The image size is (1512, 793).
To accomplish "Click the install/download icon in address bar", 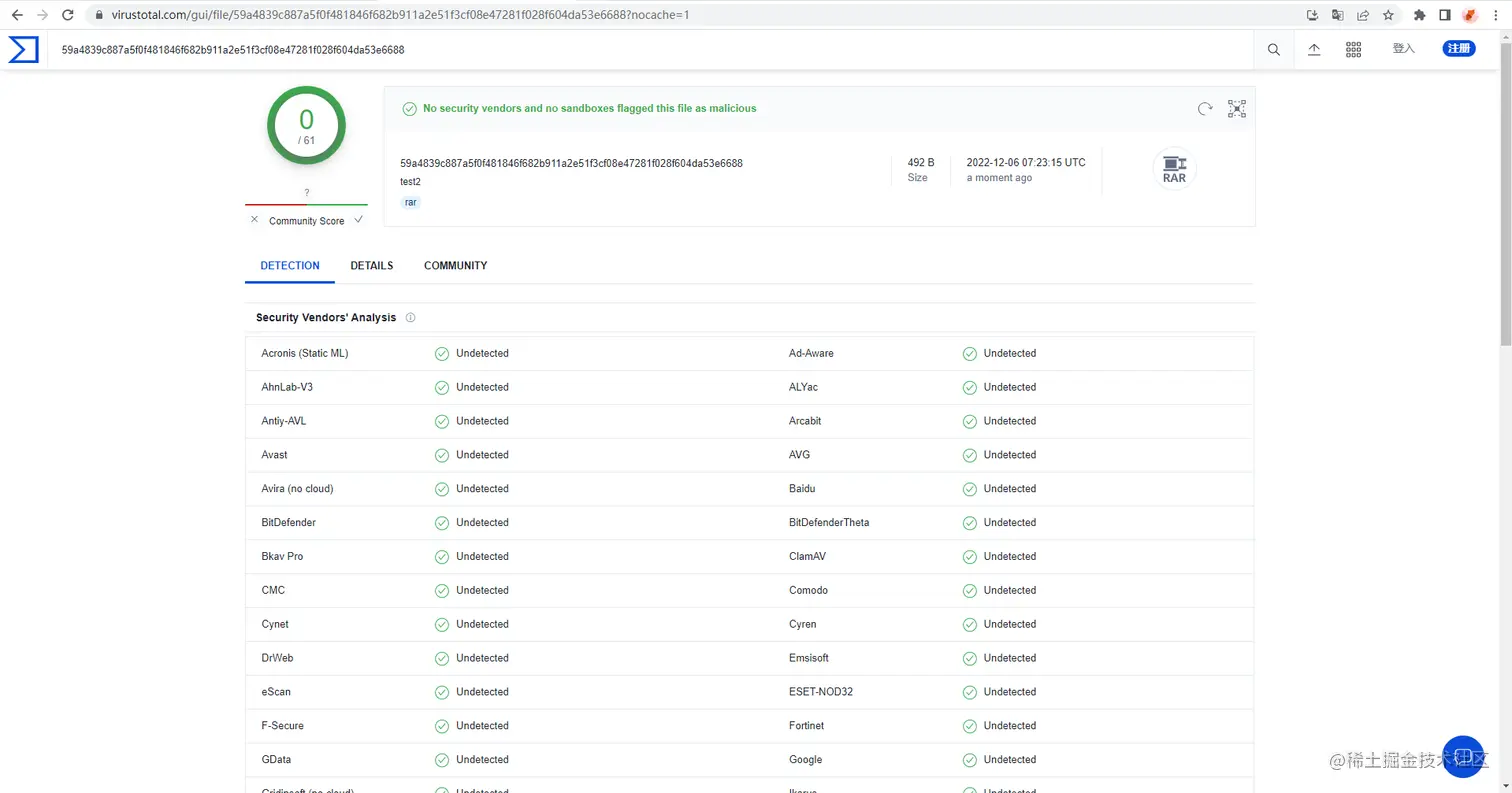I will pos(1313,15).
